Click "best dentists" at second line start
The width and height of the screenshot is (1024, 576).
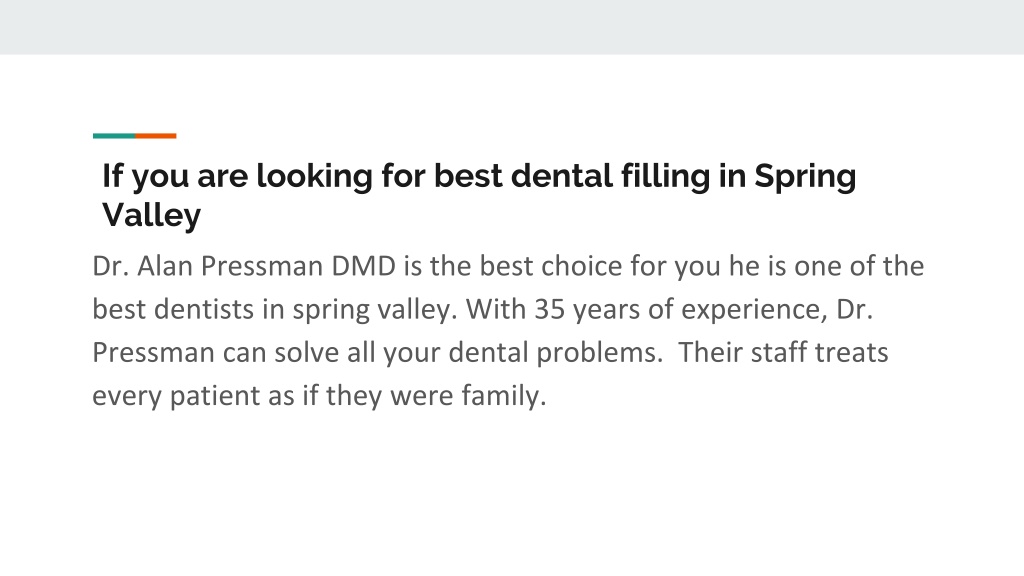[173, 310]
